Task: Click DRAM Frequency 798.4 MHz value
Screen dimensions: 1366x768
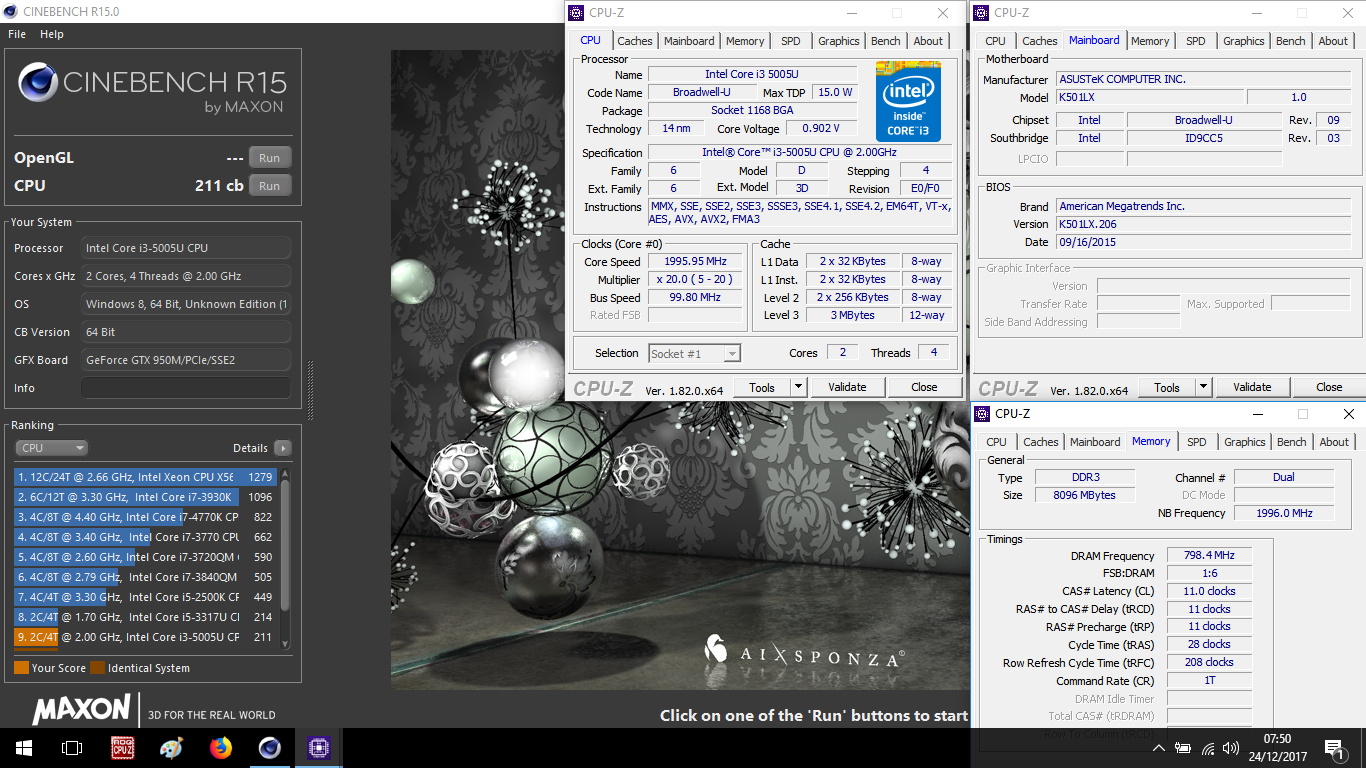Action: [1209, 555]
